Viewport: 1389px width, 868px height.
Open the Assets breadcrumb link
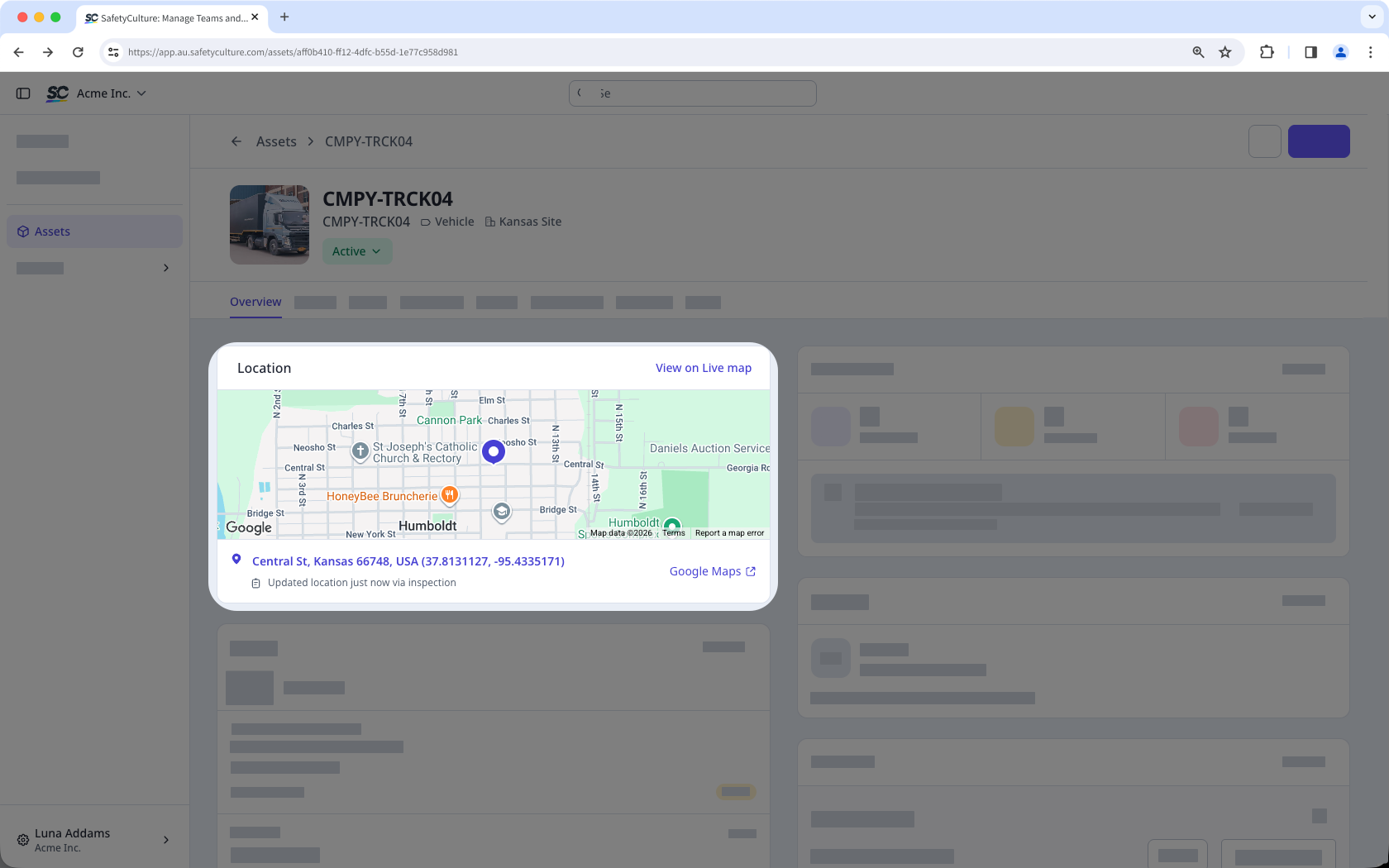(x=276, y=141)
